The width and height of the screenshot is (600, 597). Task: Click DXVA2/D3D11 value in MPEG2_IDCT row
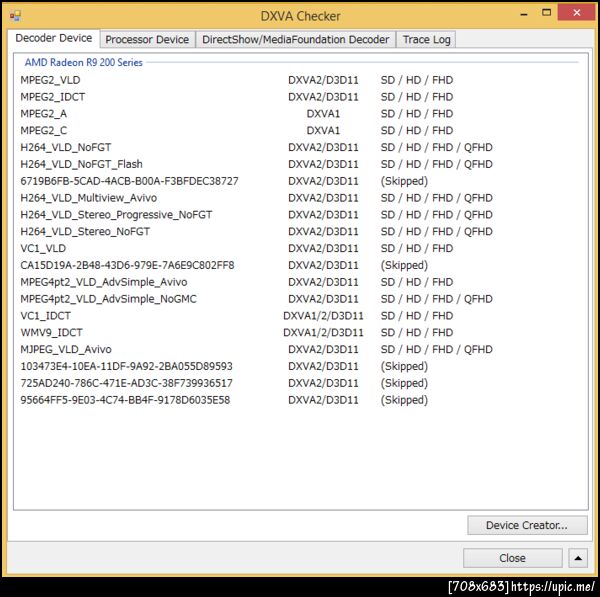tap(323, 97)
